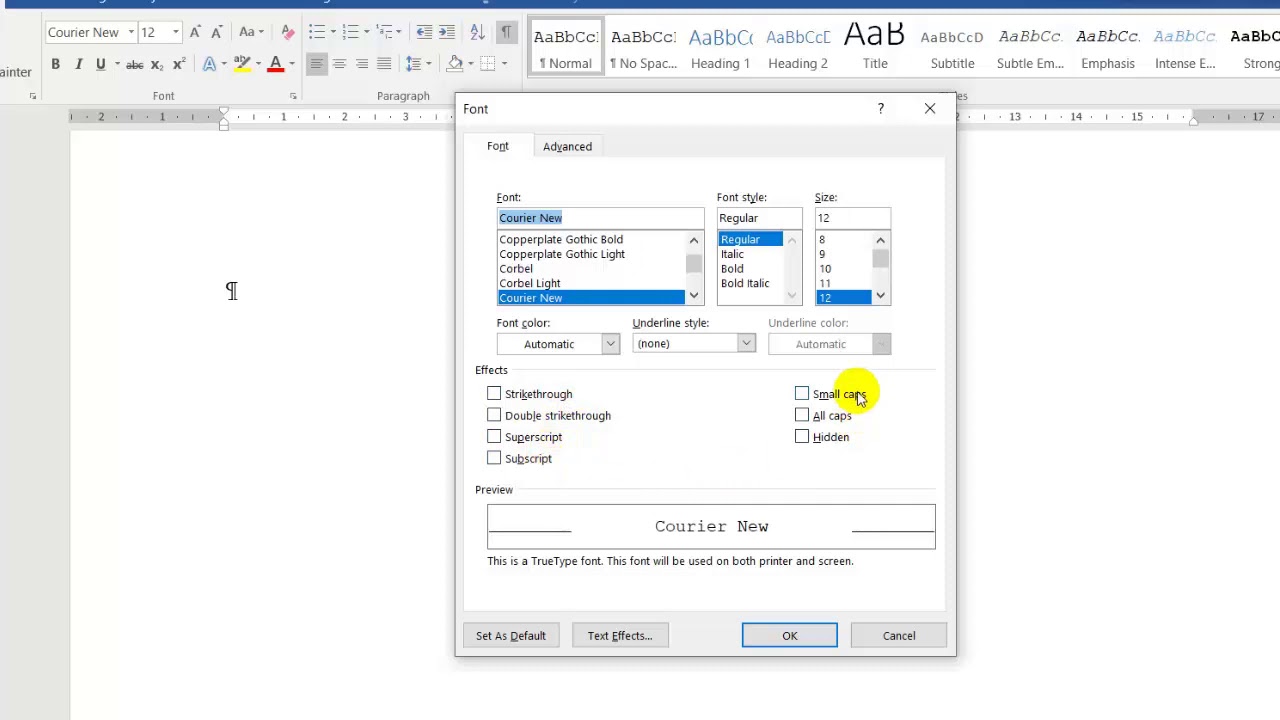Click the Size input field showing 12

click(x=852, y=218)
